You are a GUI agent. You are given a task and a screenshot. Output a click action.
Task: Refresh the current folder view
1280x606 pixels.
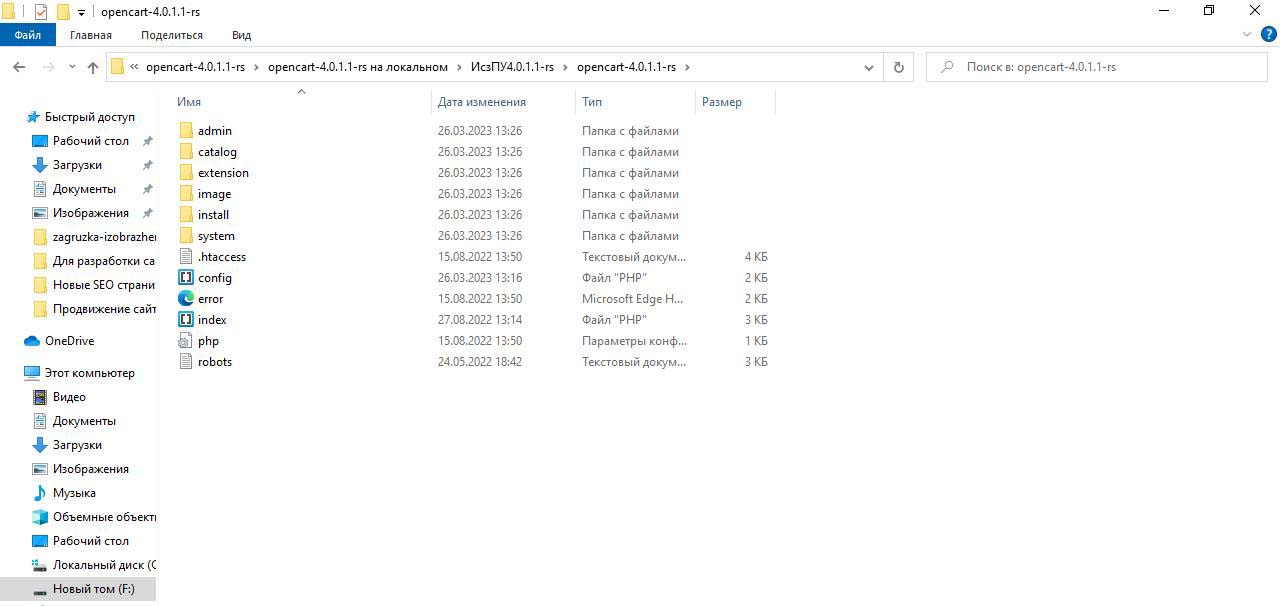[x=898, y=67]
